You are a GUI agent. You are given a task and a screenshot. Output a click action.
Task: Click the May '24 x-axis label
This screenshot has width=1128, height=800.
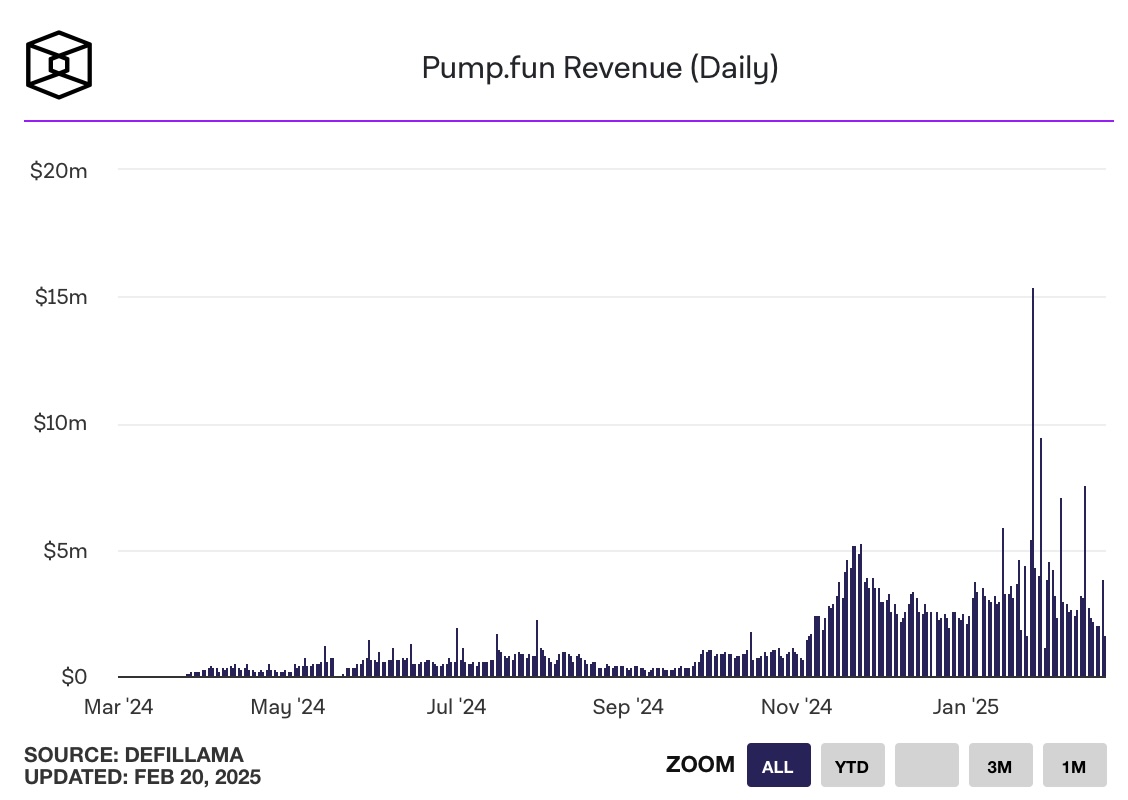(288, 707)
